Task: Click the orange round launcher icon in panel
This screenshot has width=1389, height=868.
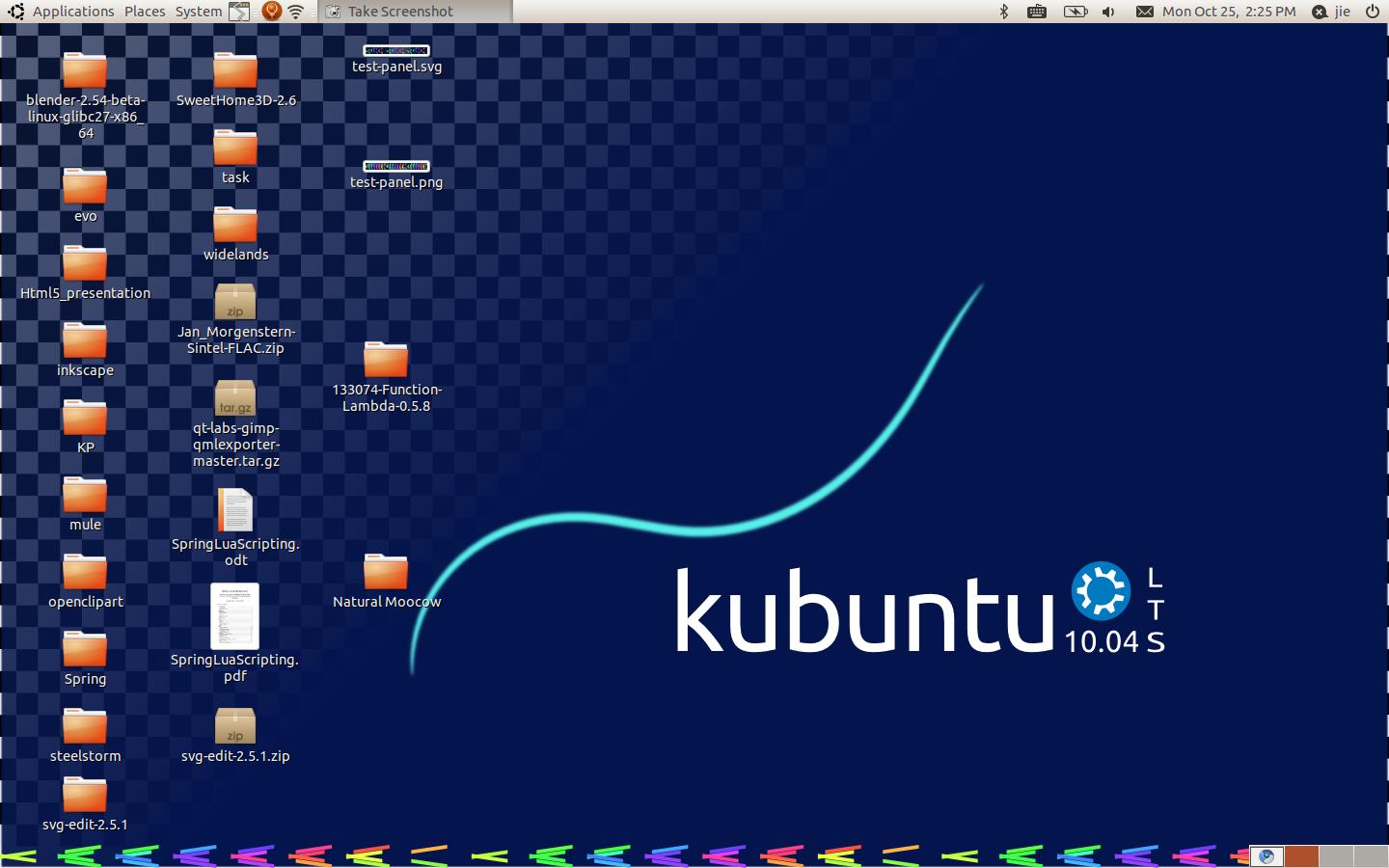Action: (x=272, y=12)
